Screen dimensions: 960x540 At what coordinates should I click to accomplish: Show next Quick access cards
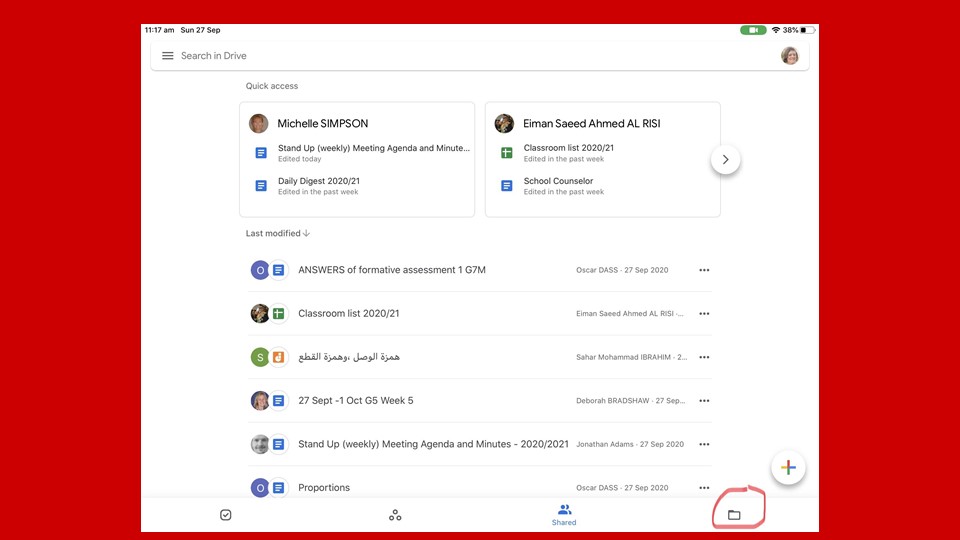[x=725, y=160]
